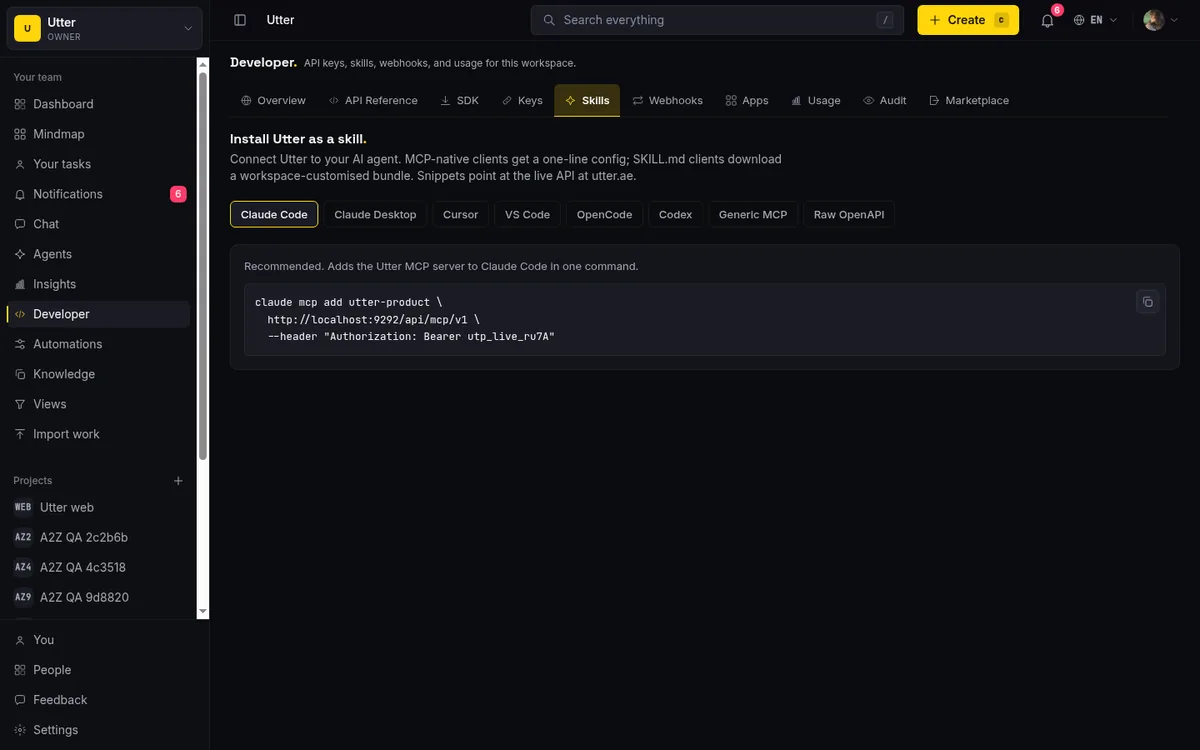Switch to the Overview tab

(x=273, y=100)
